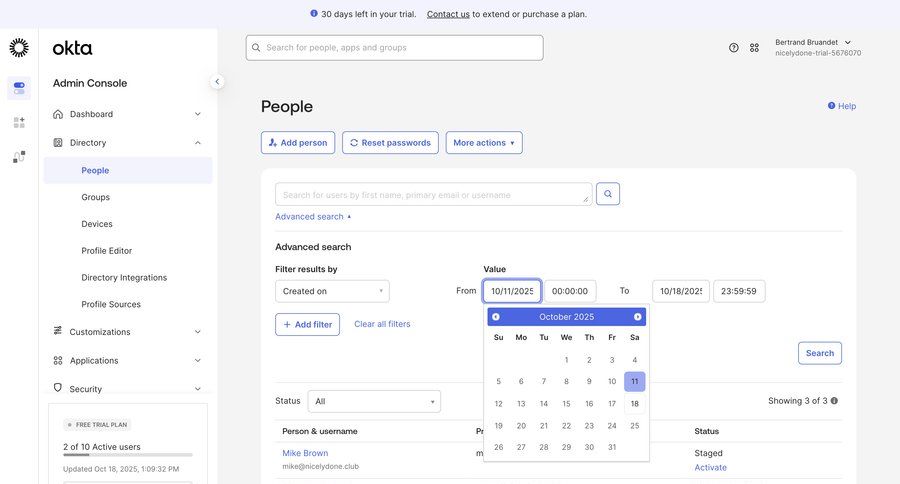The image size is (900, 484).
Task: Collapse the Advanced search toggle link
Action: point(313,216)
